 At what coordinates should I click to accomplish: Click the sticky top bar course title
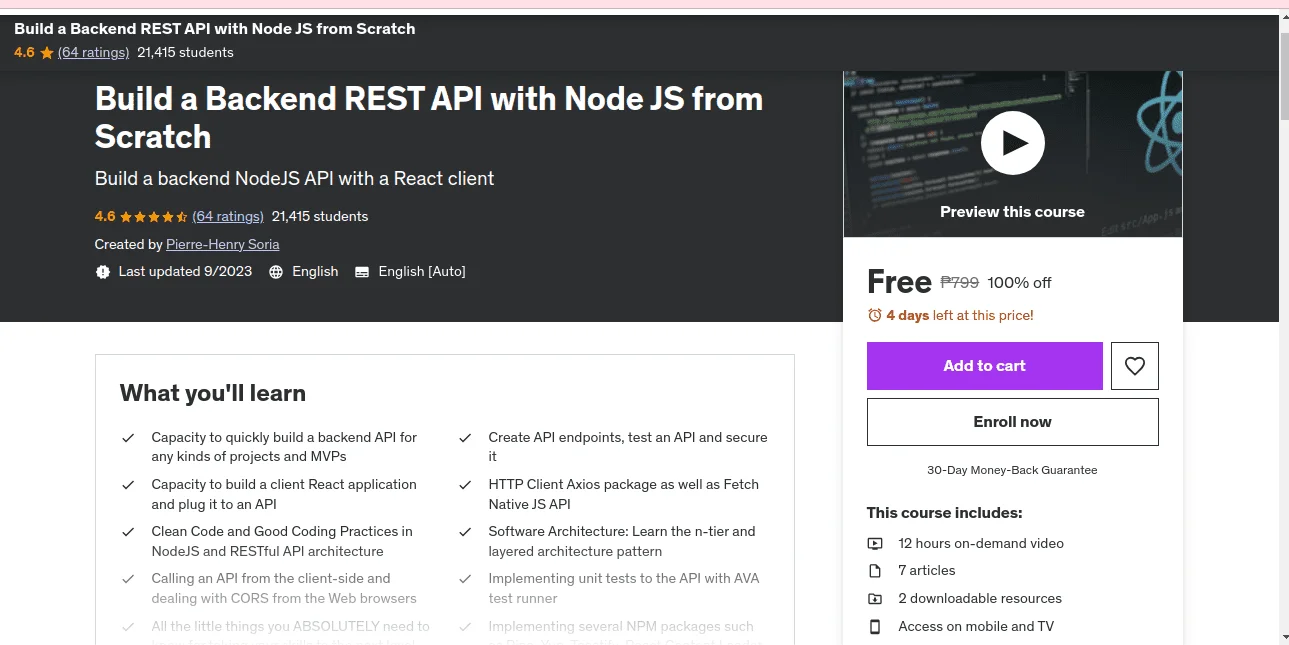(x=214, y=29)
